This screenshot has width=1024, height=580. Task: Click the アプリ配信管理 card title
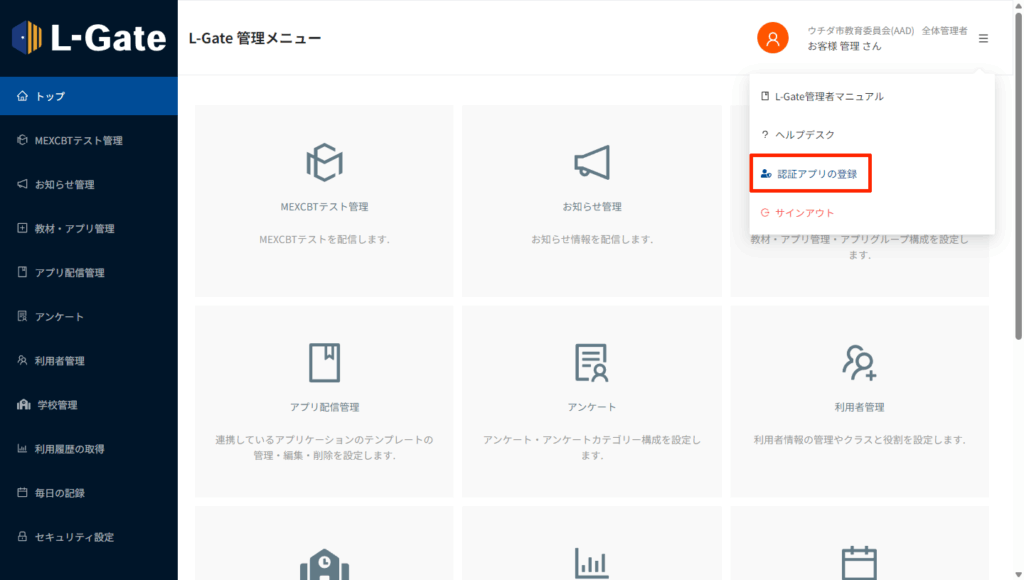325,407
